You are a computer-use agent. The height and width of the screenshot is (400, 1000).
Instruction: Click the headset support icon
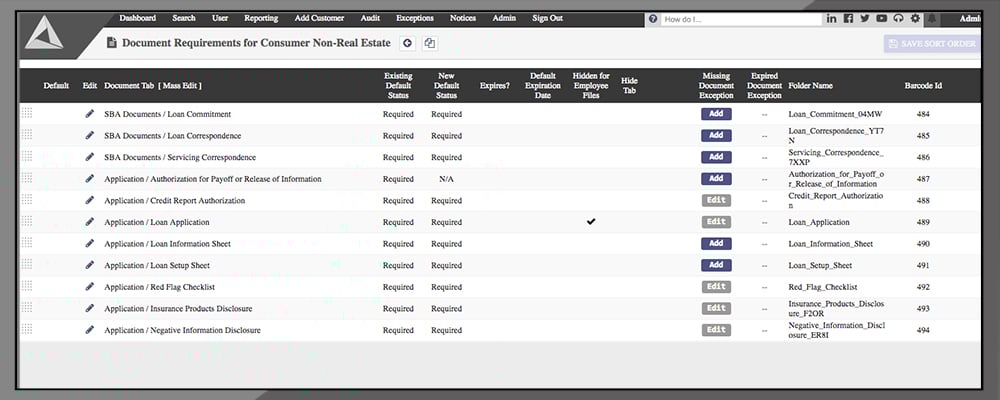click(898, 19)
